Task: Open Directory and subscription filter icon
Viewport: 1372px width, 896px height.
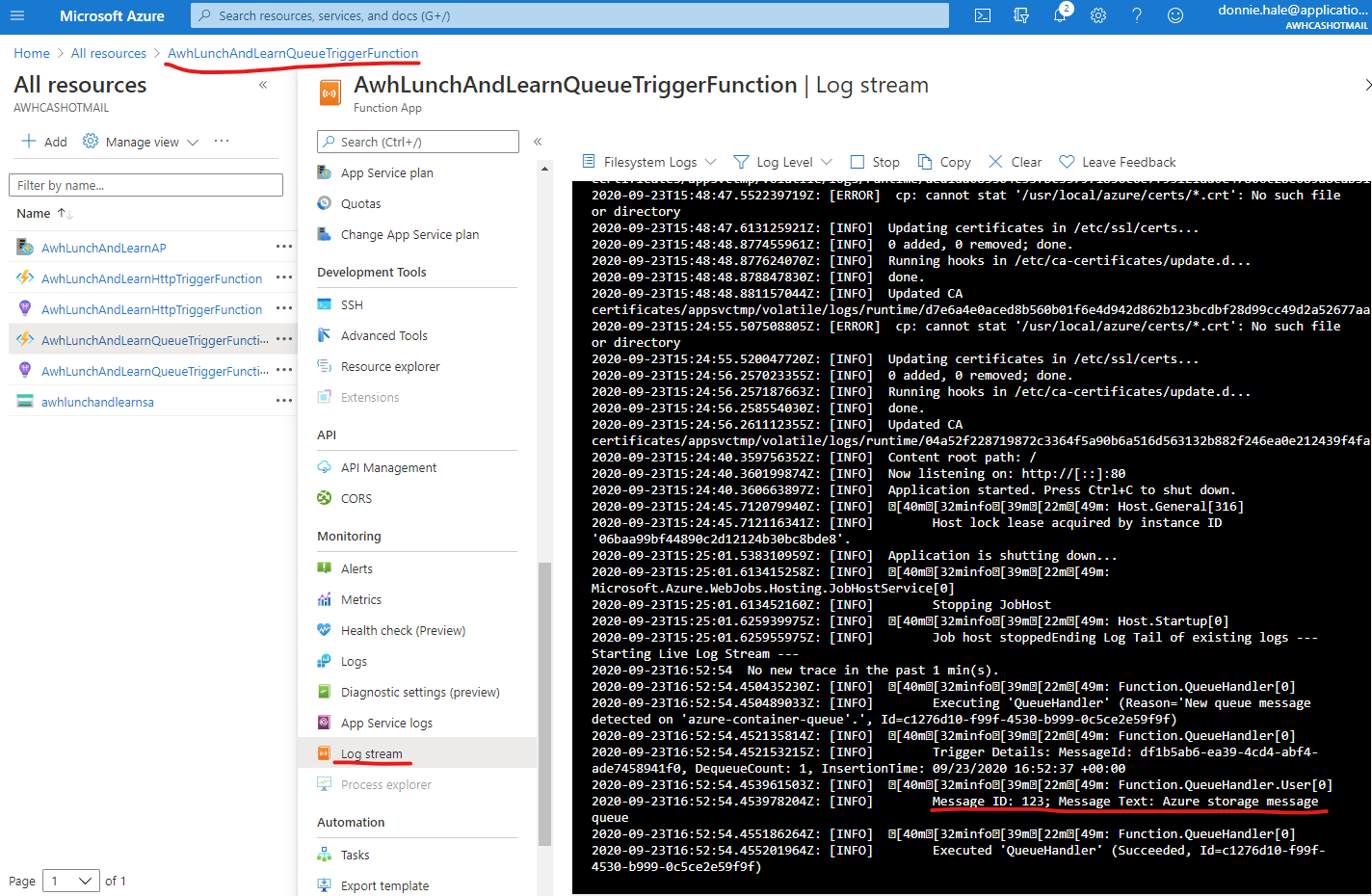Action: coord(1021,15)
